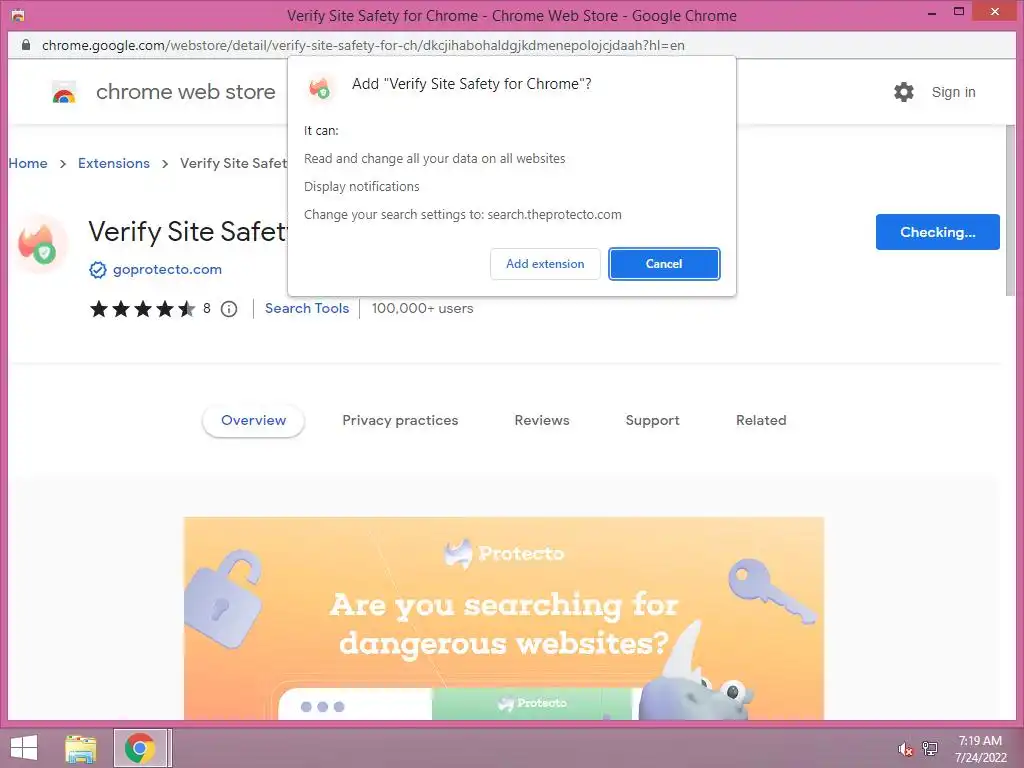Select the Overview tab
This screenshot has width=1024, height=768.
click(253, 421)
